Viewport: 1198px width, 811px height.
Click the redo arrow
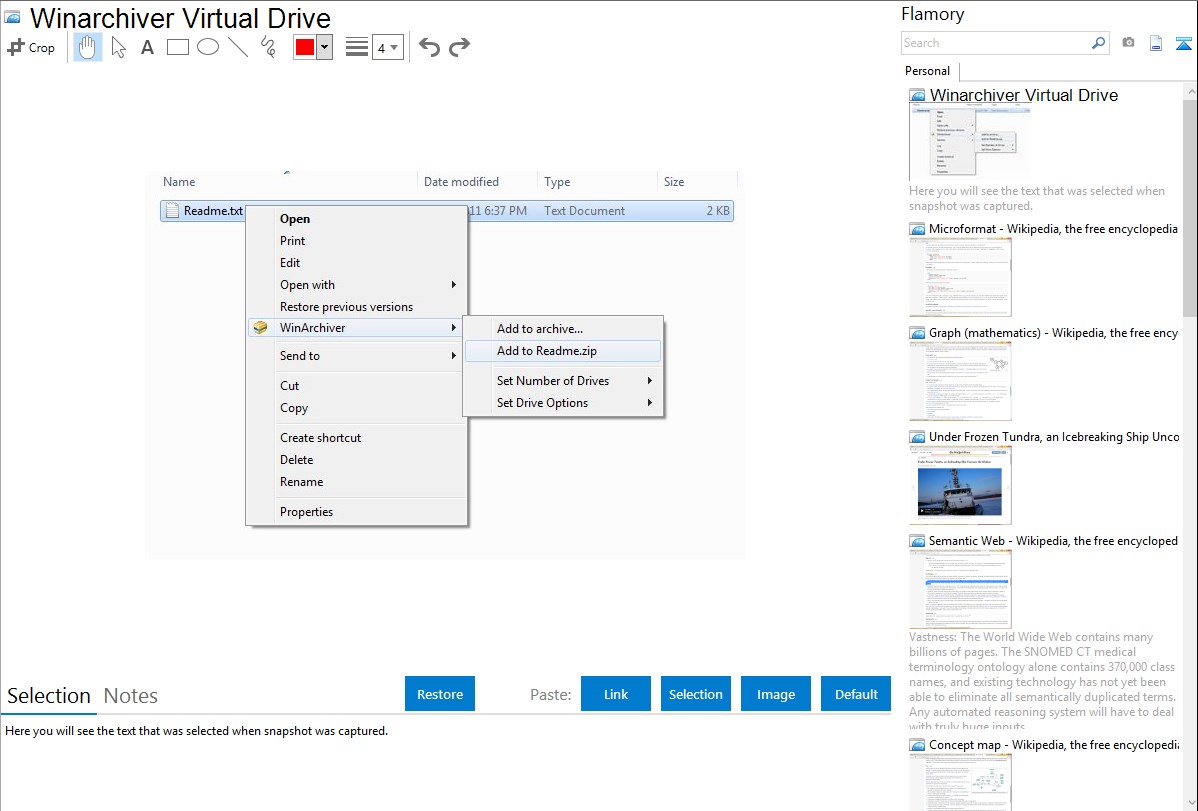coord(460,47)
